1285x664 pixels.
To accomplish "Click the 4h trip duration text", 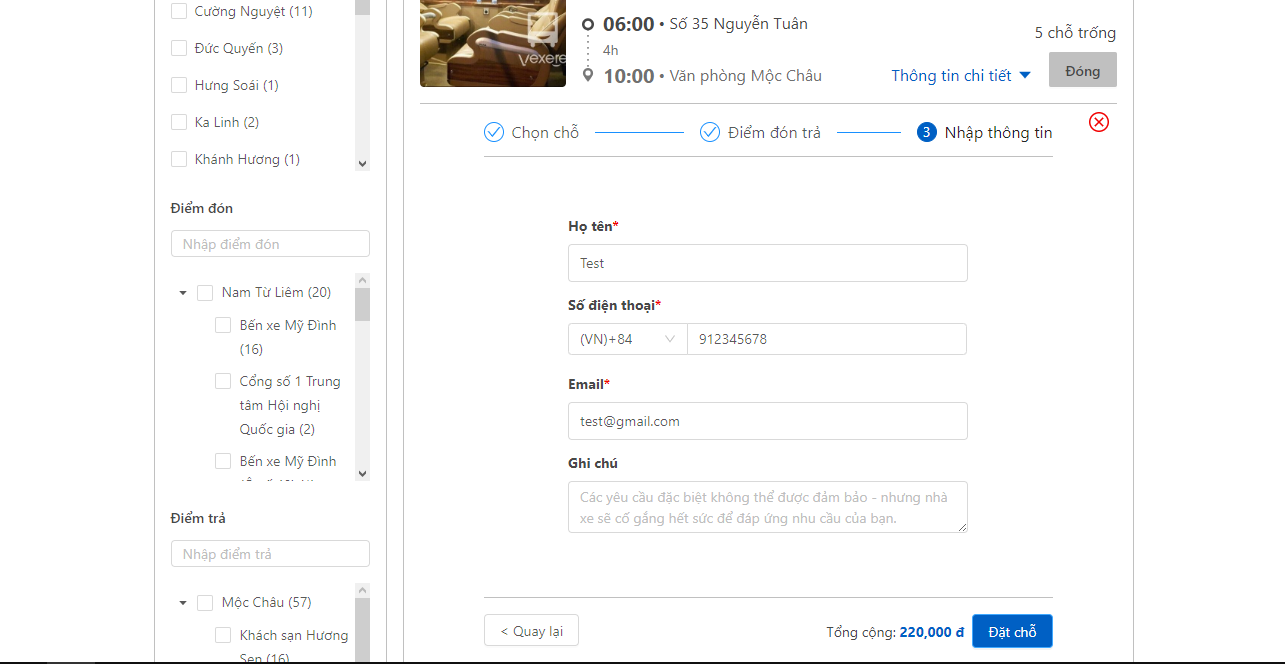I will (611, 50).
